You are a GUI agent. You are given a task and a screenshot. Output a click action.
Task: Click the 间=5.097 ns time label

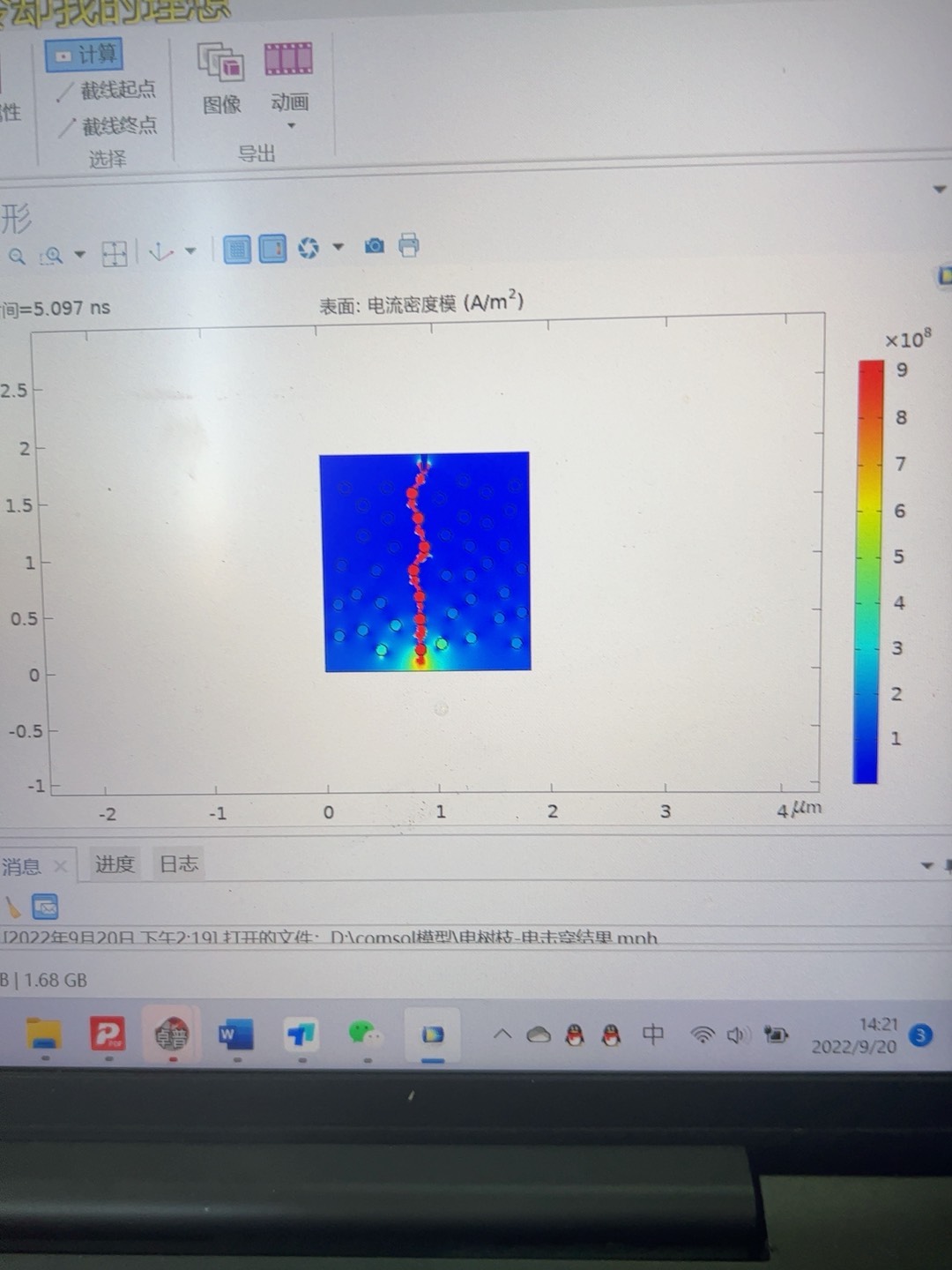55,309
